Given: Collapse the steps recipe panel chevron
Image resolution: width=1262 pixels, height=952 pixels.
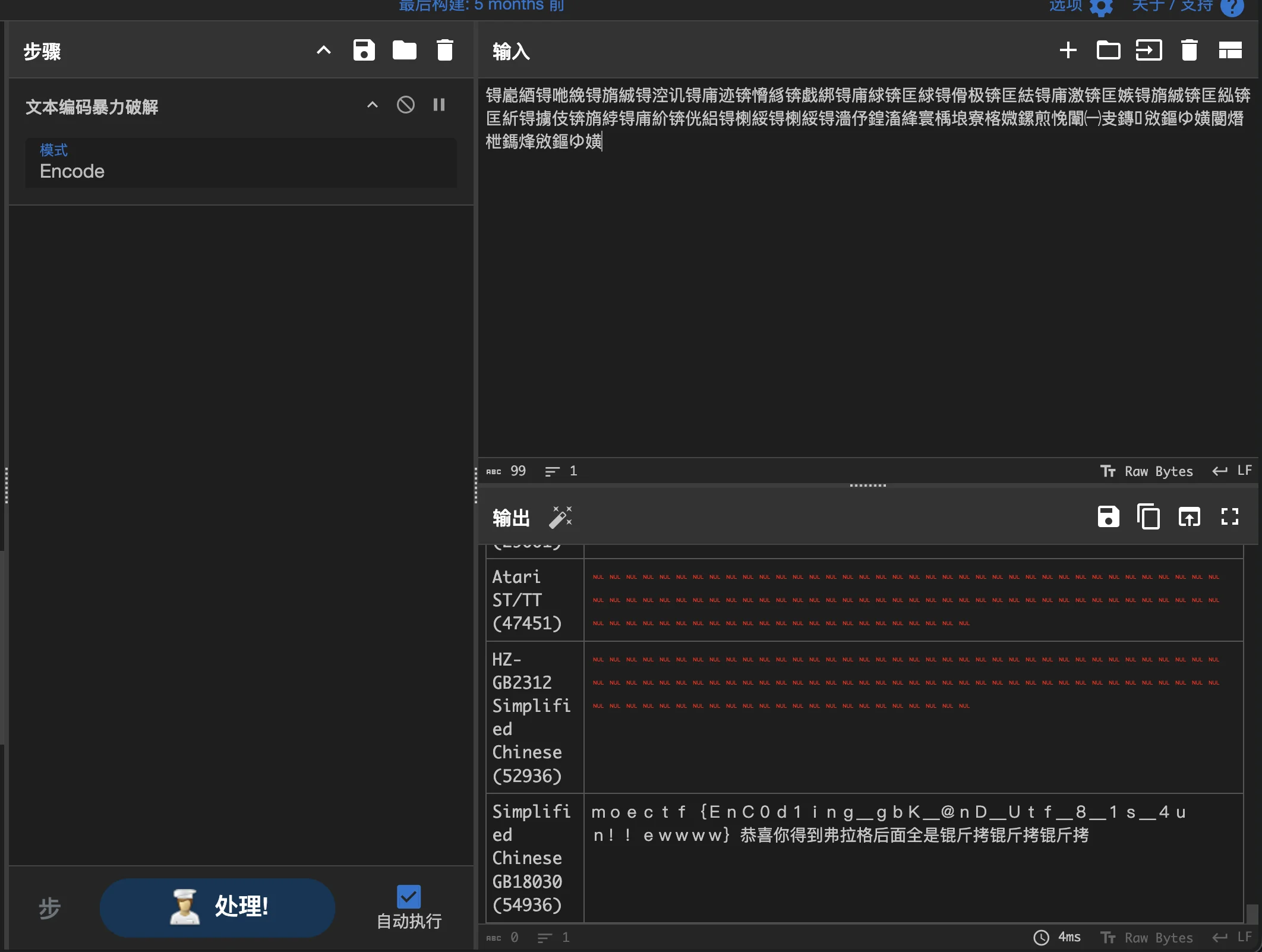Looking at the screenshot, I should click(323, 51).
